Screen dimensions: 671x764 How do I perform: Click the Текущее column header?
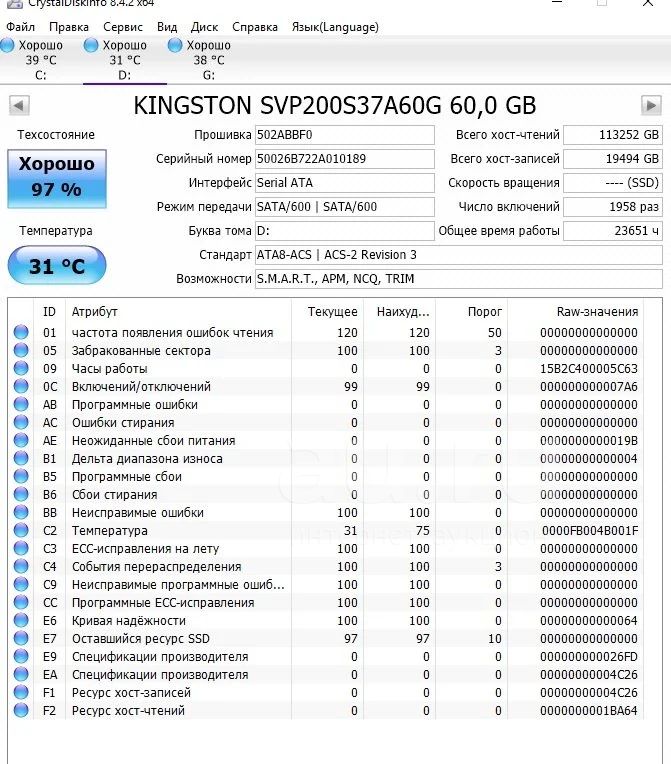click(327, 312)
